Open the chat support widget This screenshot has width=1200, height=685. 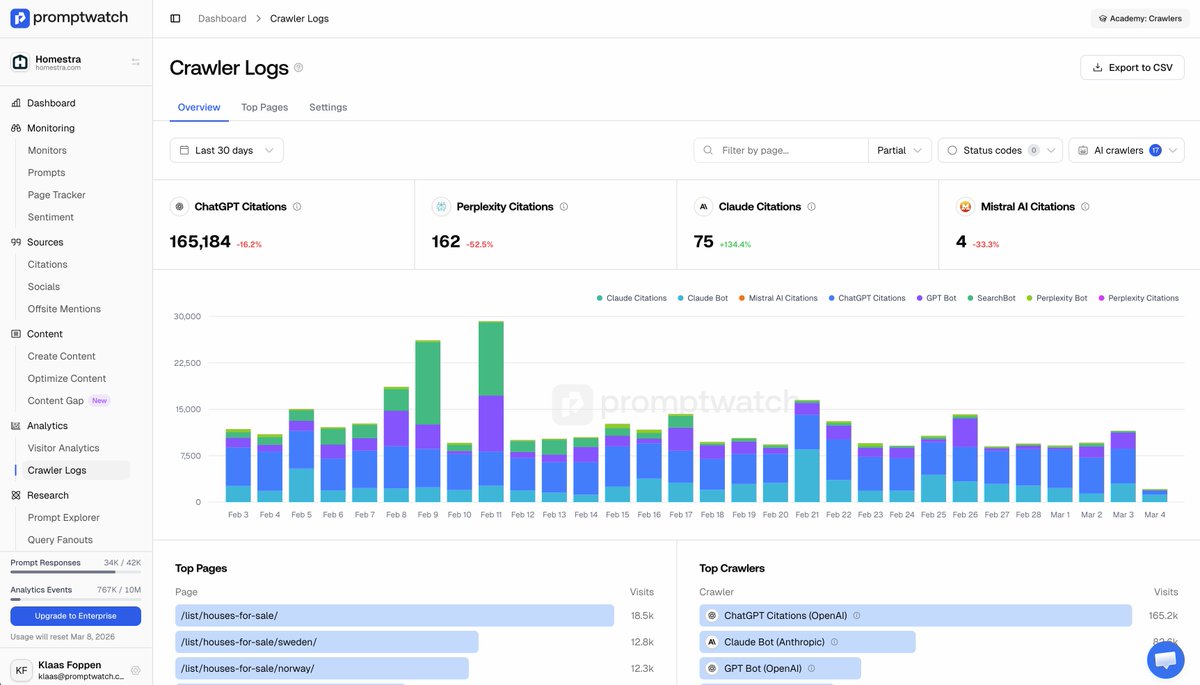pos(1165,659)
